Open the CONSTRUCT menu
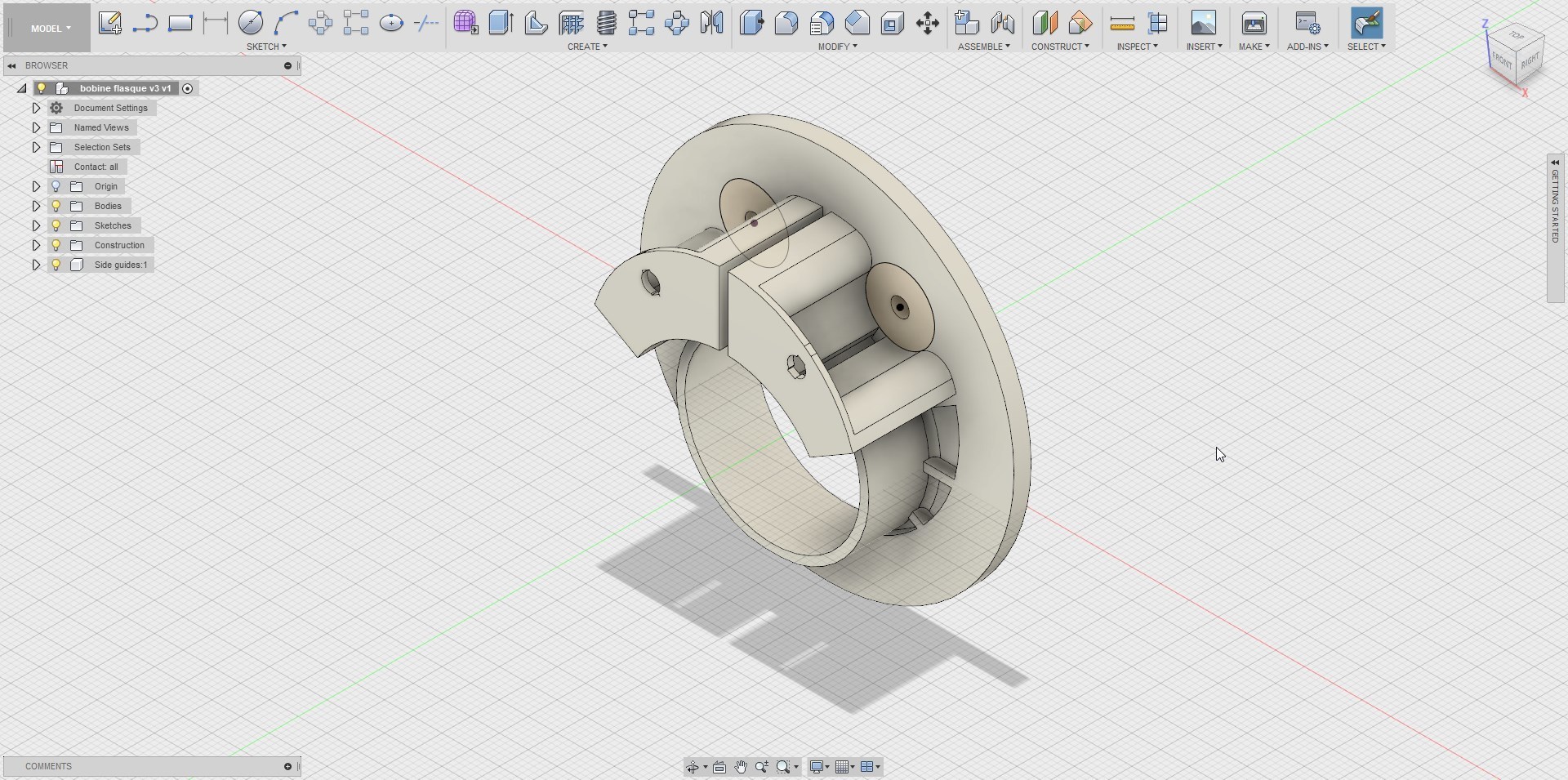Viewport: 1568px width, 780px height. [1059, 47]
